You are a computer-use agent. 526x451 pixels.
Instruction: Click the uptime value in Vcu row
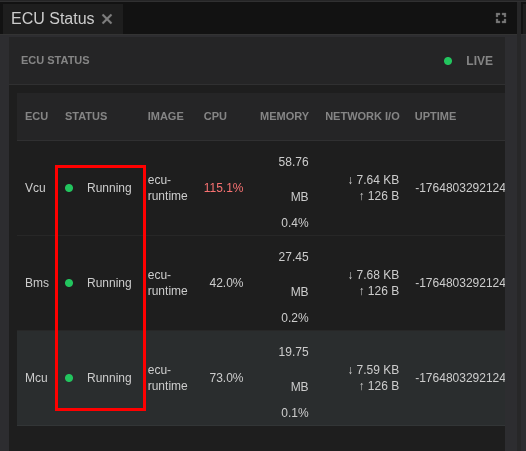[x=460, y=188]
